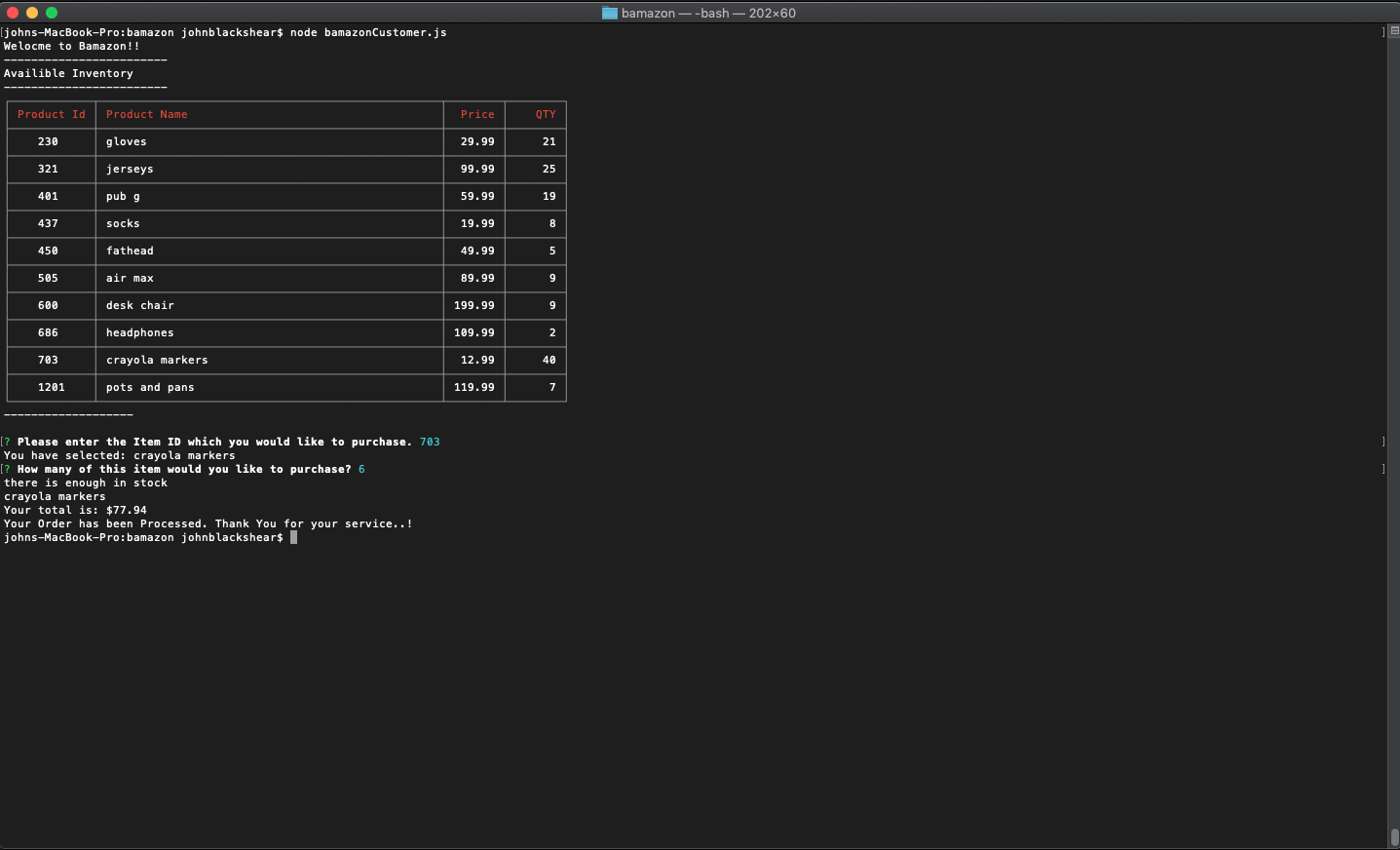Click the 'QTY' column header
The image size is (1400, 850).
point(546,114)
